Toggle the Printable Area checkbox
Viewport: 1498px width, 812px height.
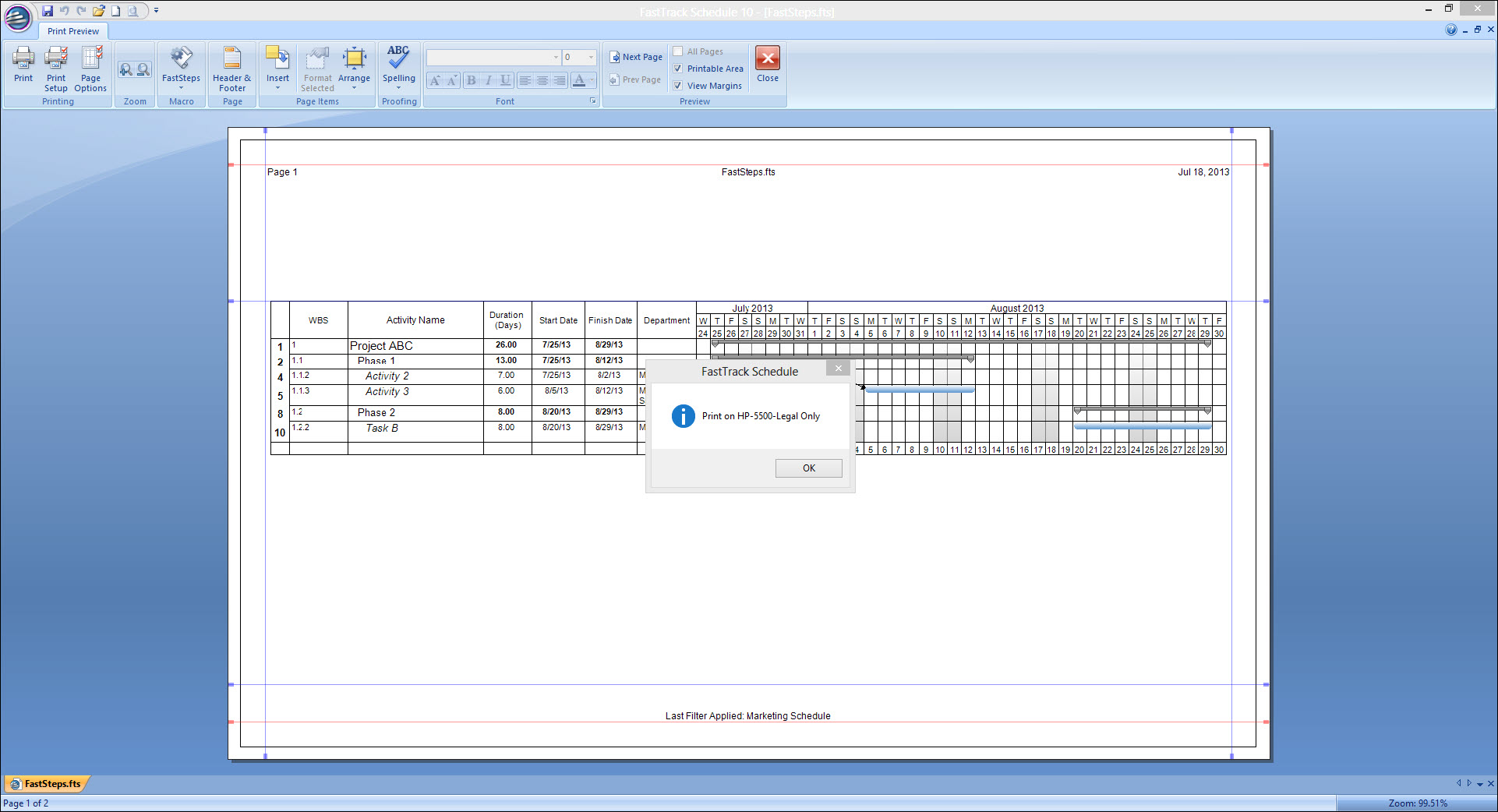tap(678, 69)
